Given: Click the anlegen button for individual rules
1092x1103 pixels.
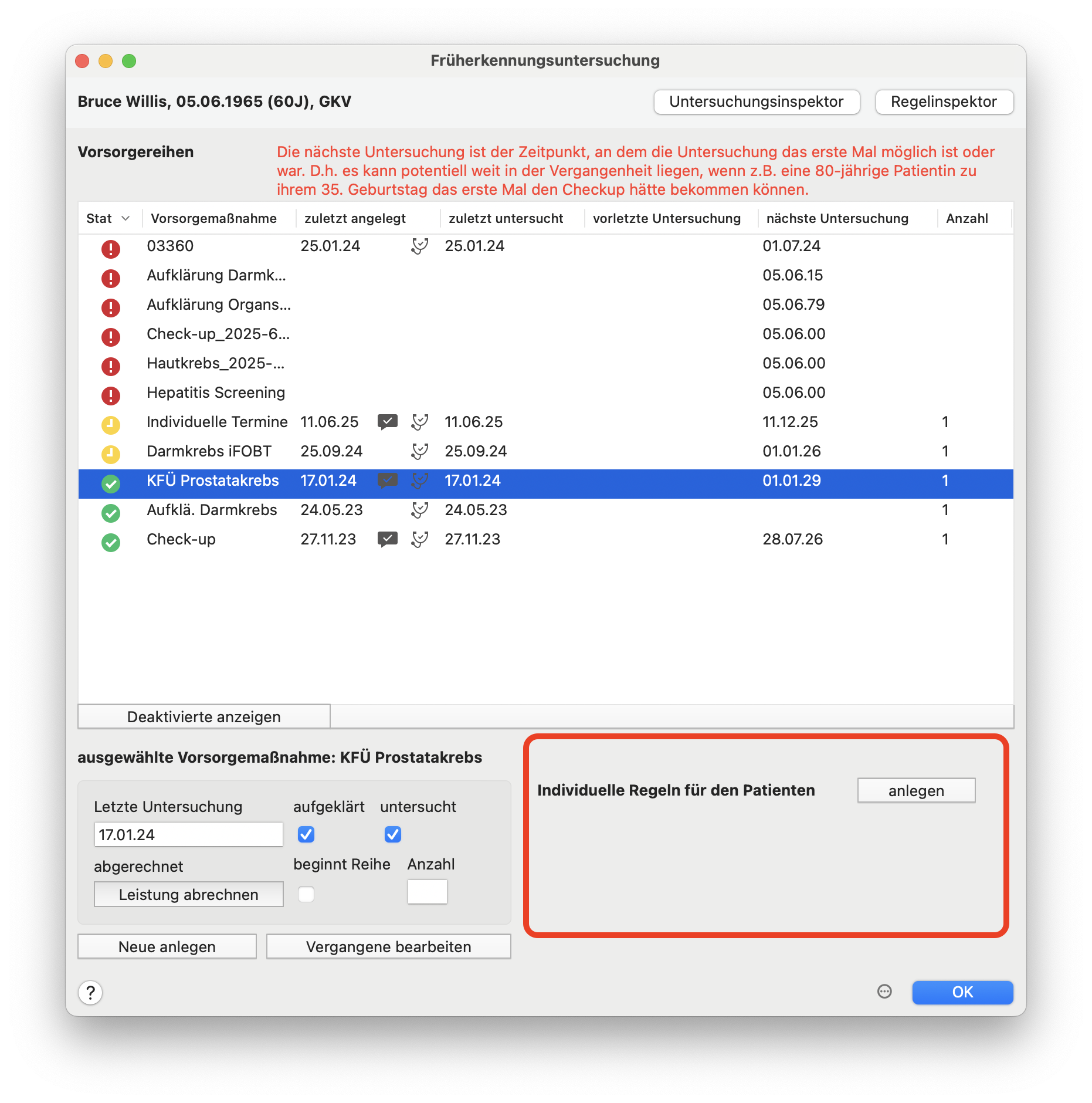Looking at the screenshot, I should click(916, 790).
